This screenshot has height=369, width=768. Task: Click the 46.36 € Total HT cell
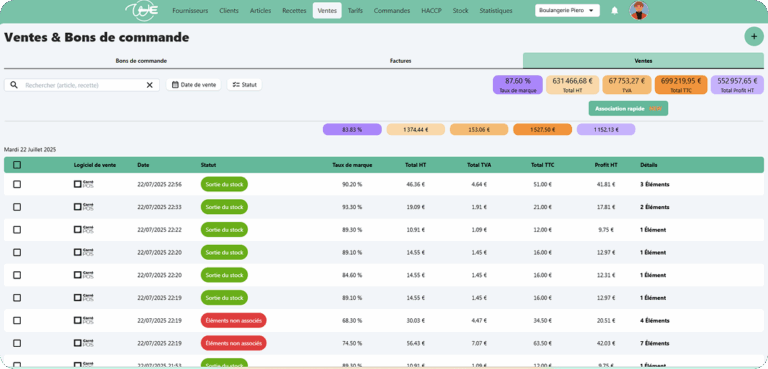pos(416,184)
